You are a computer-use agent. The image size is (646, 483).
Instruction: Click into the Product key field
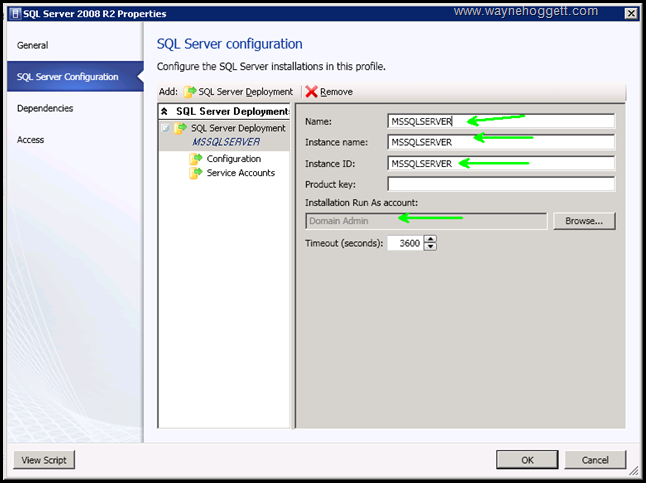[x=500, y=184]
